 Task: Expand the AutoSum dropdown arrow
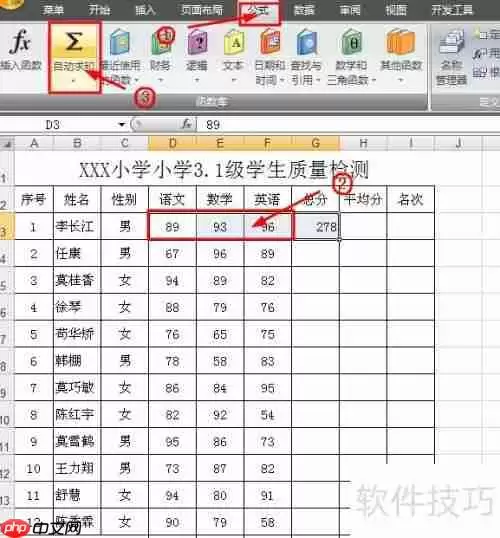click(x=73, y=81)
